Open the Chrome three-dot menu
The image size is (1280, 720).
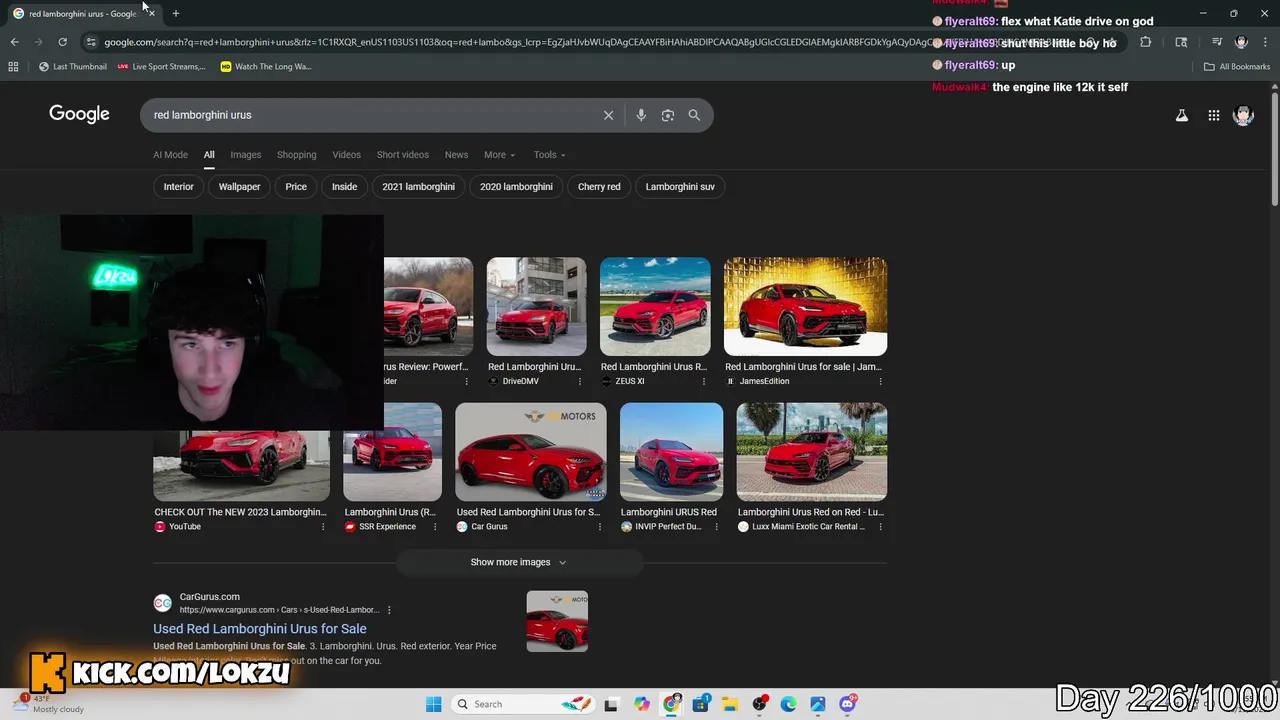point(1264,42)
